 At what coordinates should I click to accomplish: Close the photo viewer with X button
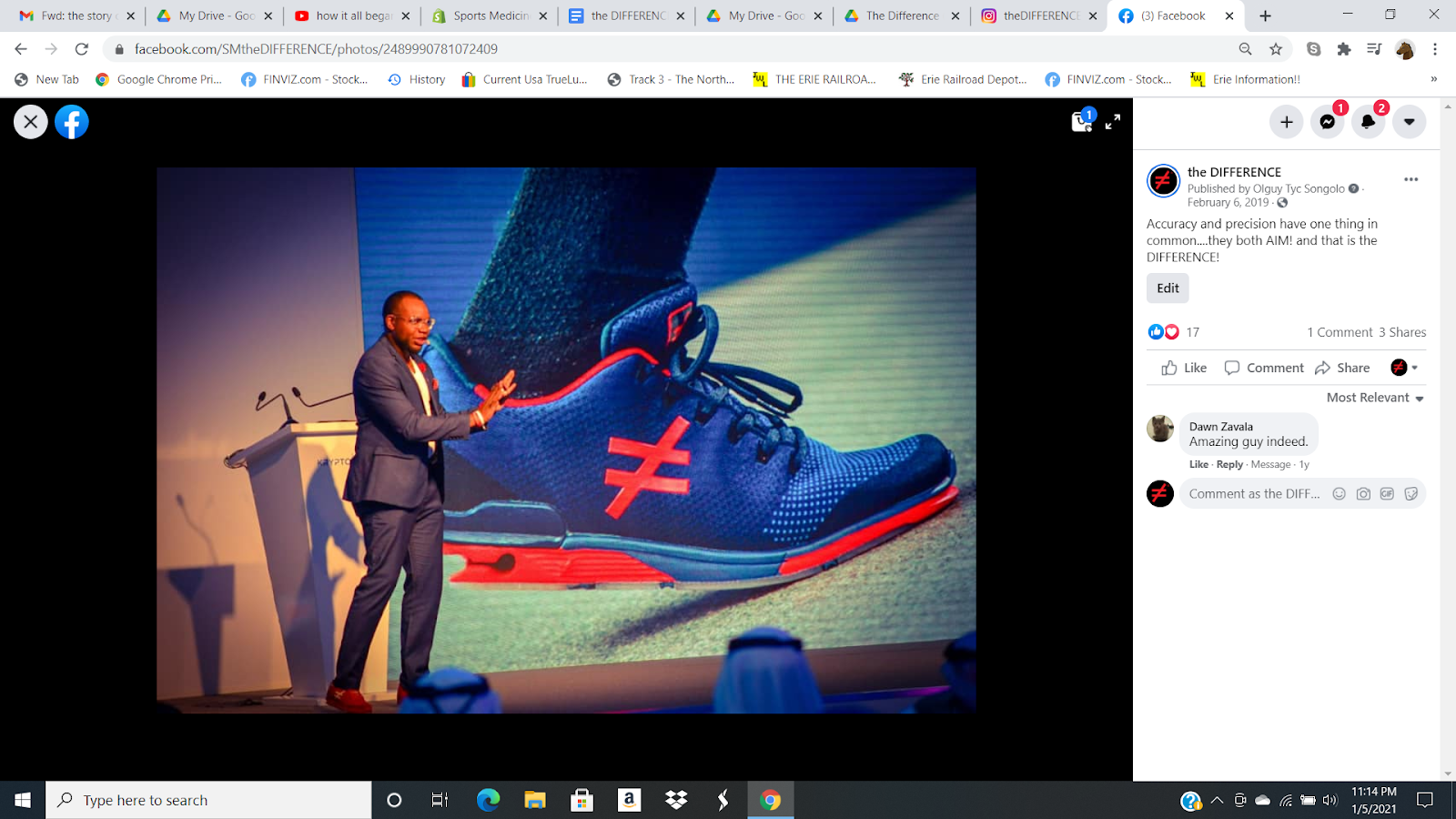30,122
